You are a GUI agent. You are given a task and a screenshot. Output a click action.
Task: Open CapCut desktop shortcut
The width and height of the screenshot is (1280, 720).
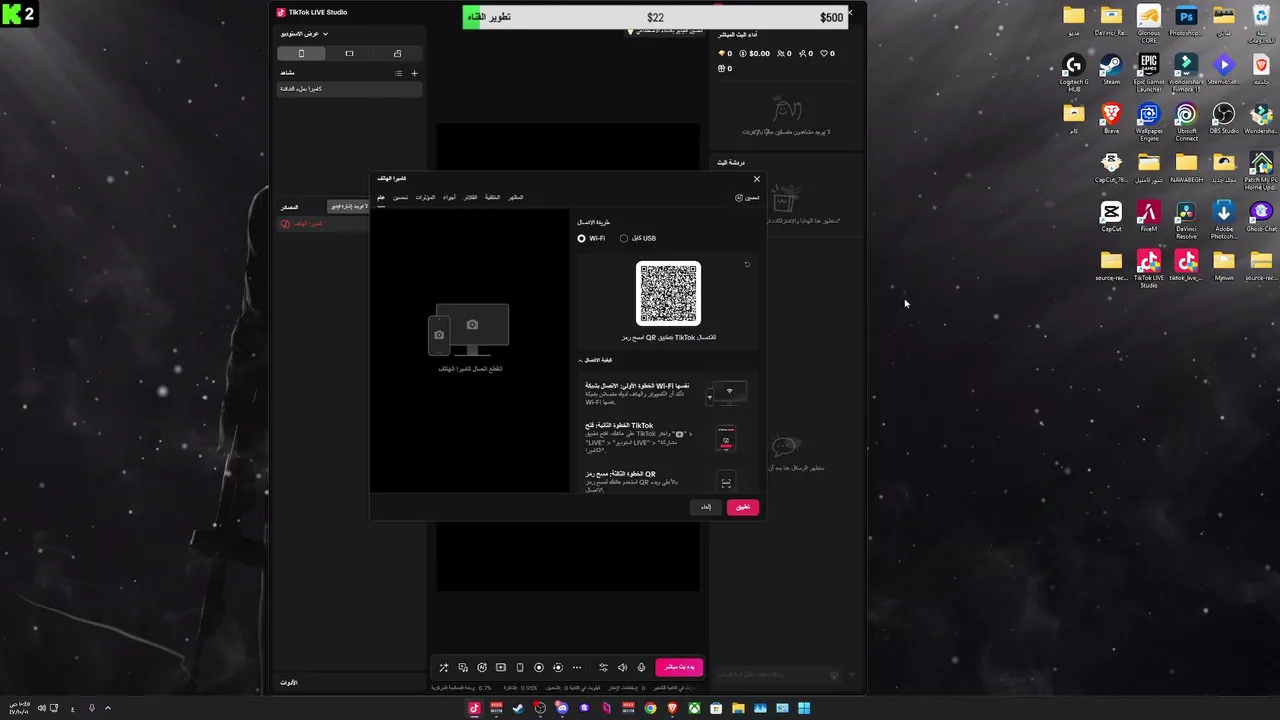(x=1111, y=216)
